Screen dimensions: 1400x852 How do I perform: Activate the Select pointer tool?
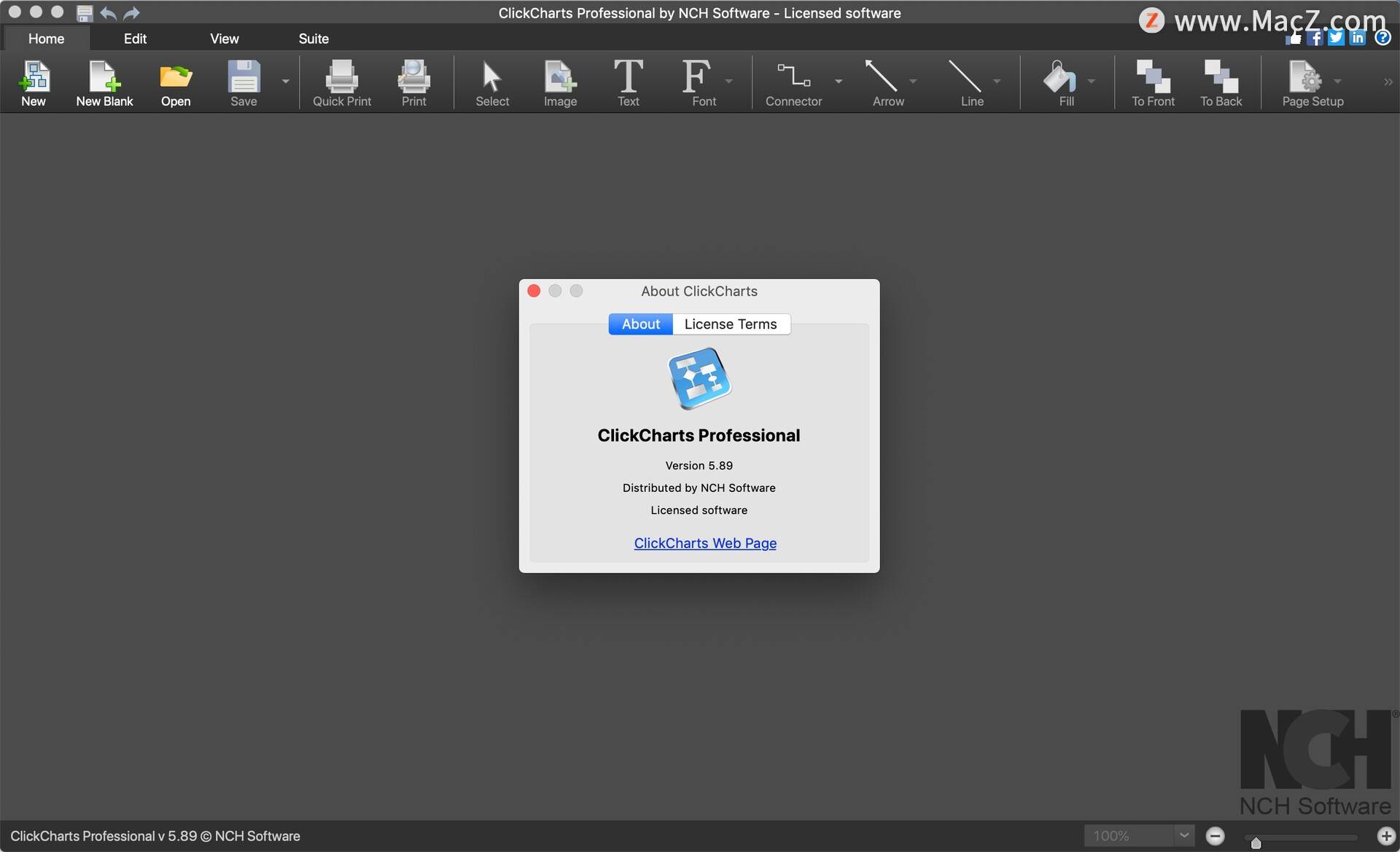pyautogui.click(x=492, y=82)
